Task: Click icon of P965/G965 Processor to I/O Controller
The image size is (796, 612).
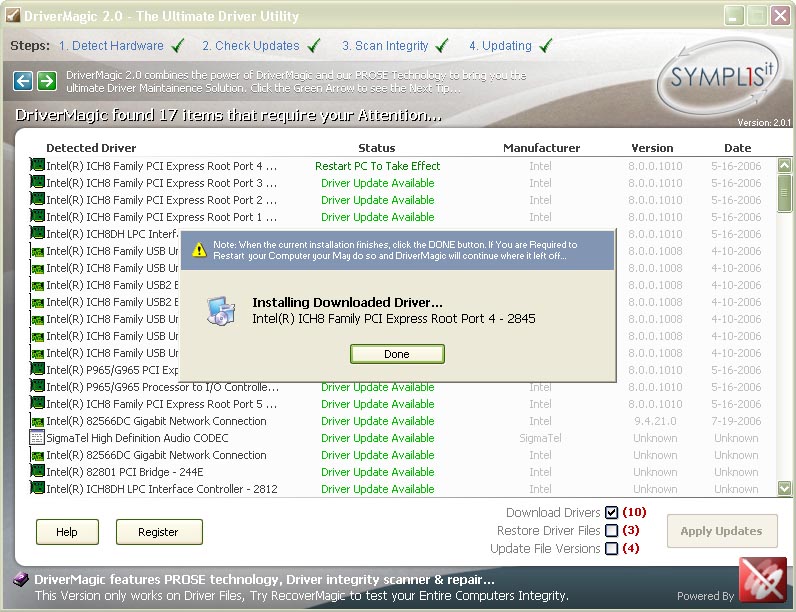Action: point(37,386)
